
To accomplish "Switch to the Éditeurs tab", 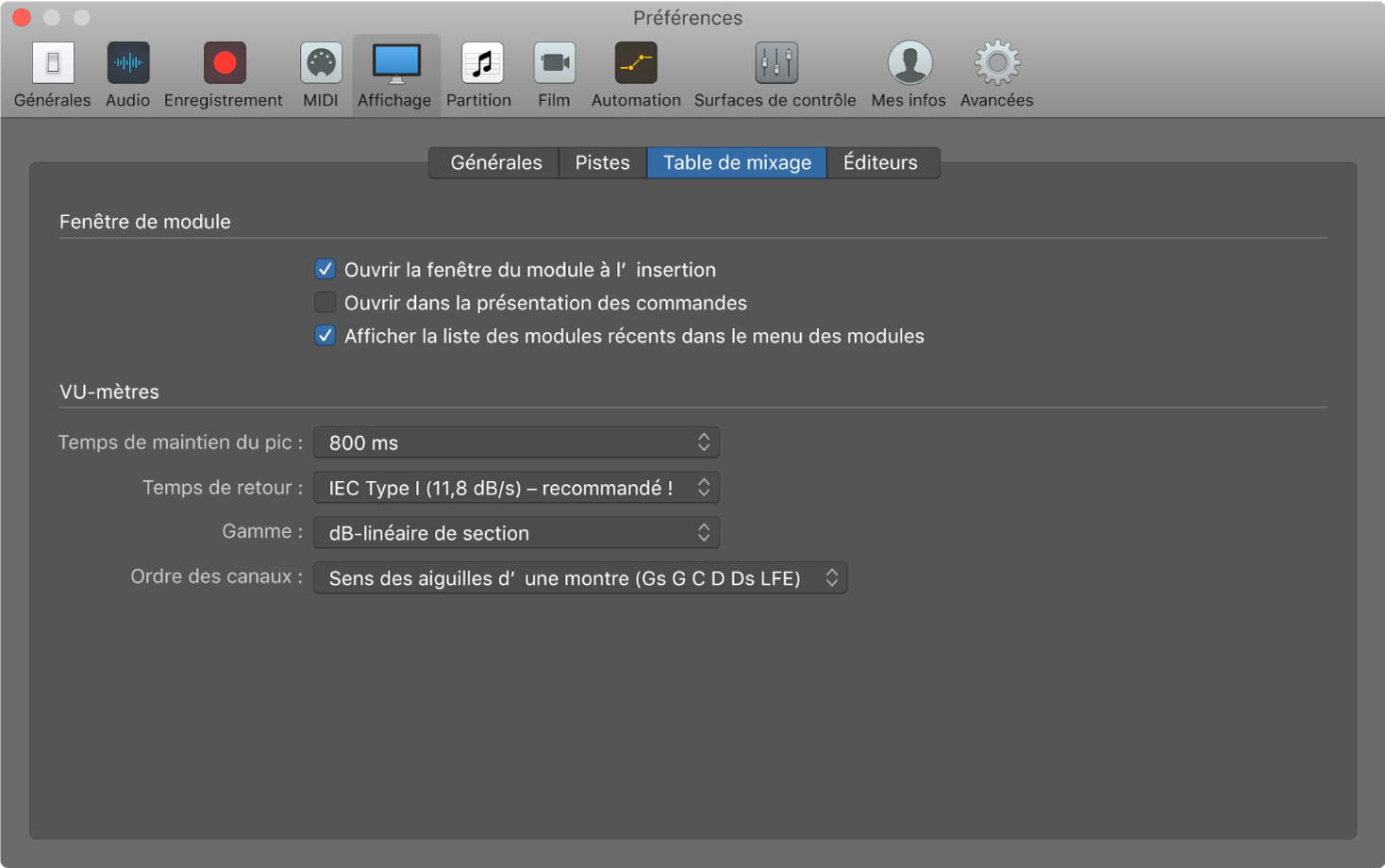I will tap(880, 162).
